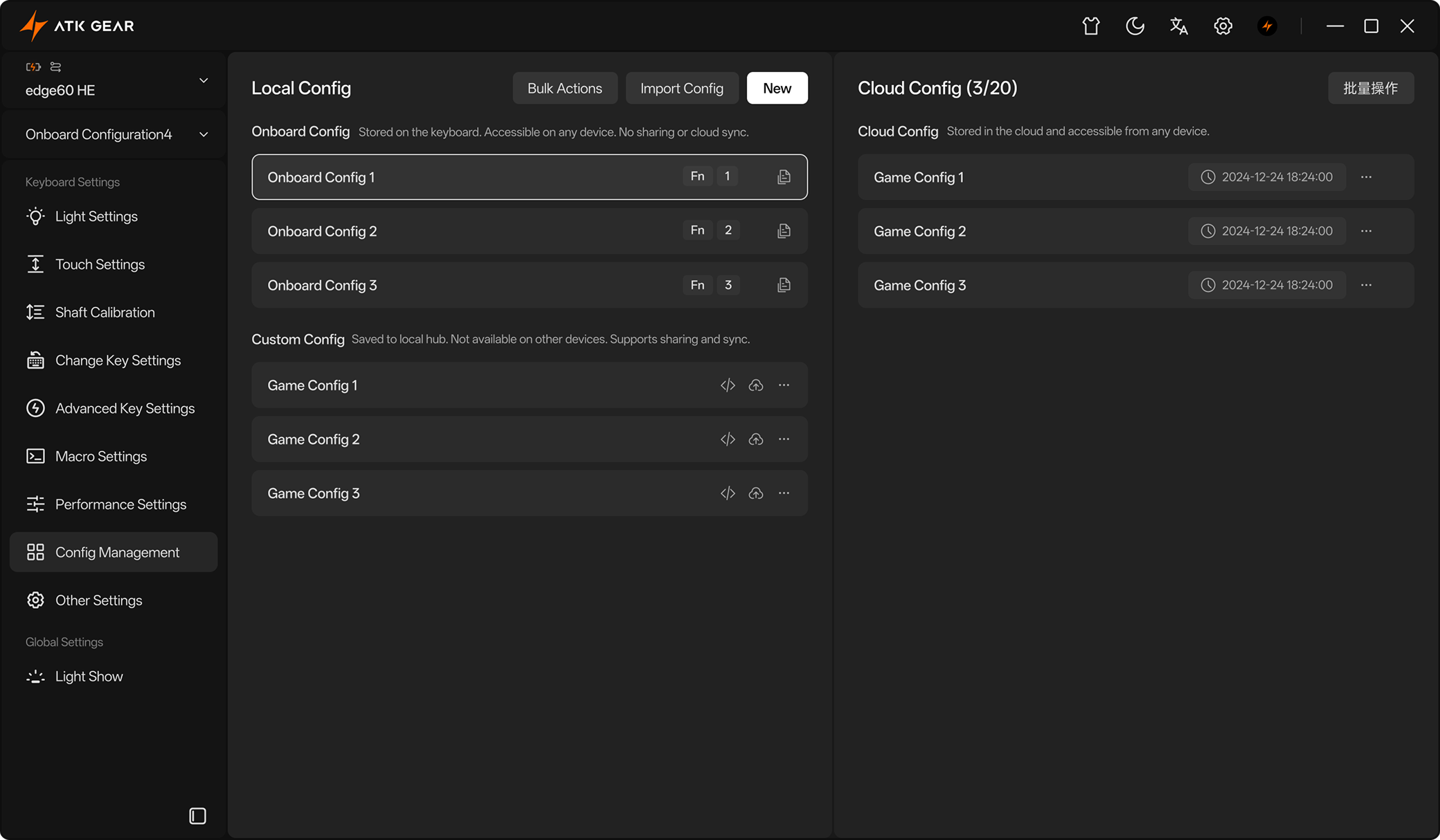The width and height of the screenshot is (1440, 840).
Task: Open the skin/theme shirt icon
Action: click(x=1091, y=26)
